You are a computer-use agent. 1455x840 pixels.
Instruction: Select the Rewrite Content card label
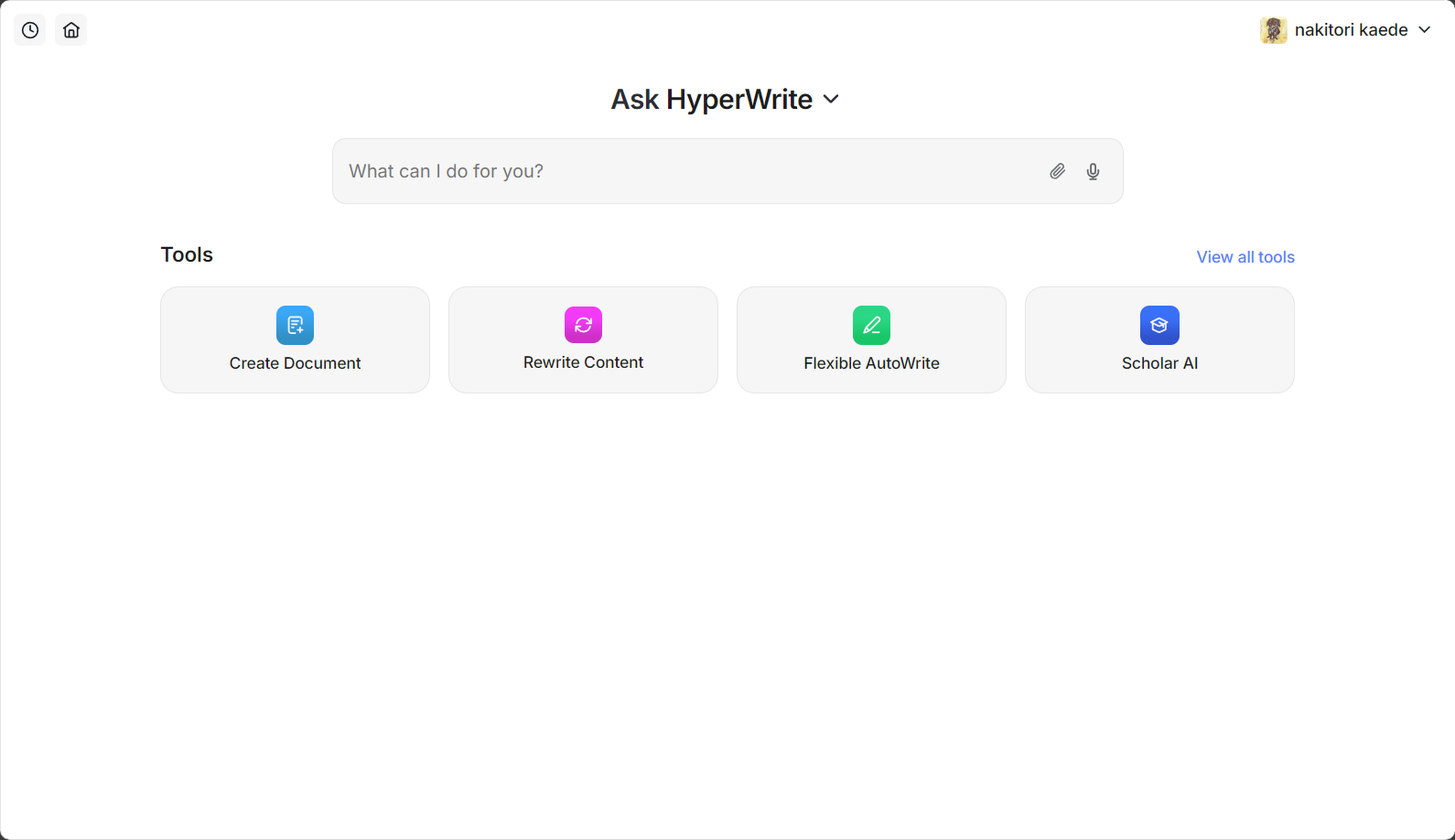tap(583, 362)
